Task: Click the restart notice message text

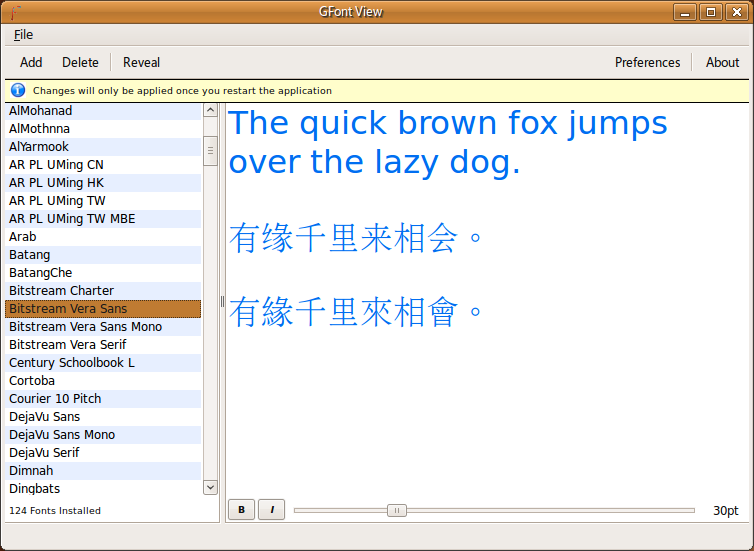Action: click(182, 90)
